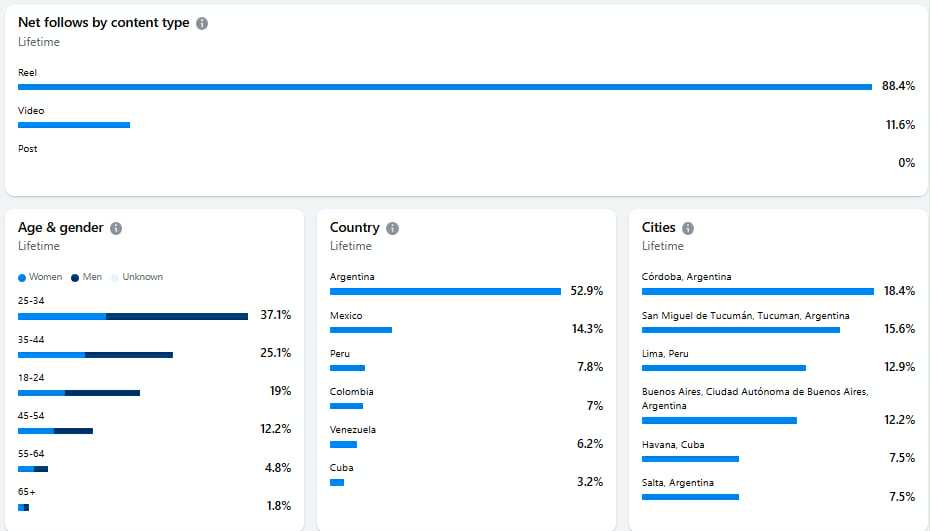The height and width of the screenshot is (531, 930).
Task: Select the 45-54 age group bar
Action: pyautogui.click(x=55, y=431)
